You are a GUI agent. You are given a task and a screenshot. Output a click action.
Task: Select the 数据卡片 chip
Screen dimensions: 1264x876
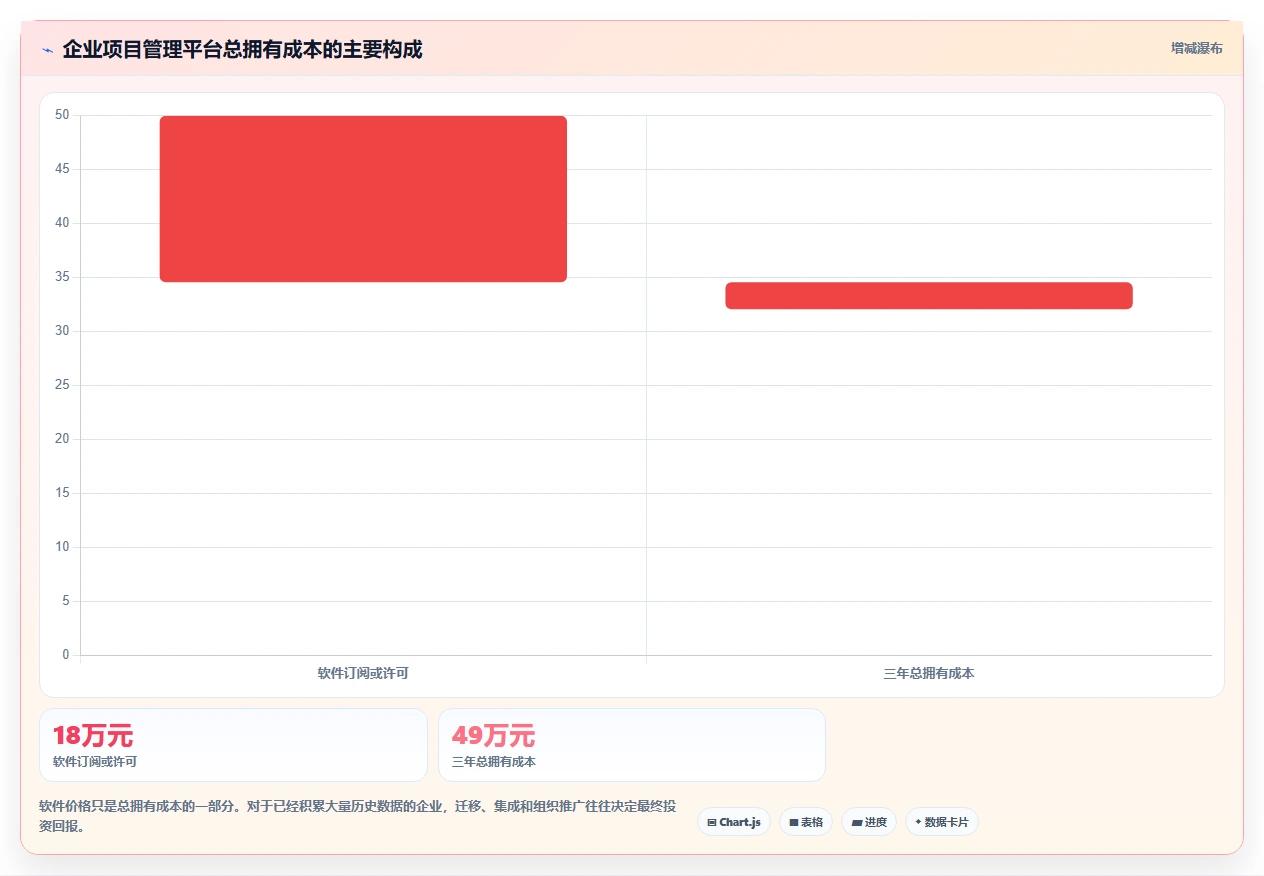pyautogui.click(x=942, y=822)
